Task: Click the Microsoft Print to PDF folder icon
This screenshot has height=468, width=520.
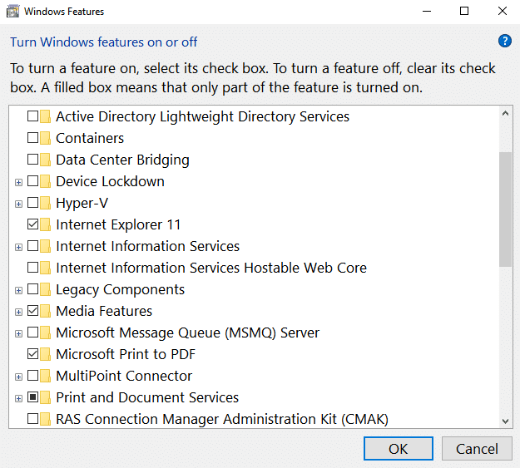Action: (x=45, y=354)
